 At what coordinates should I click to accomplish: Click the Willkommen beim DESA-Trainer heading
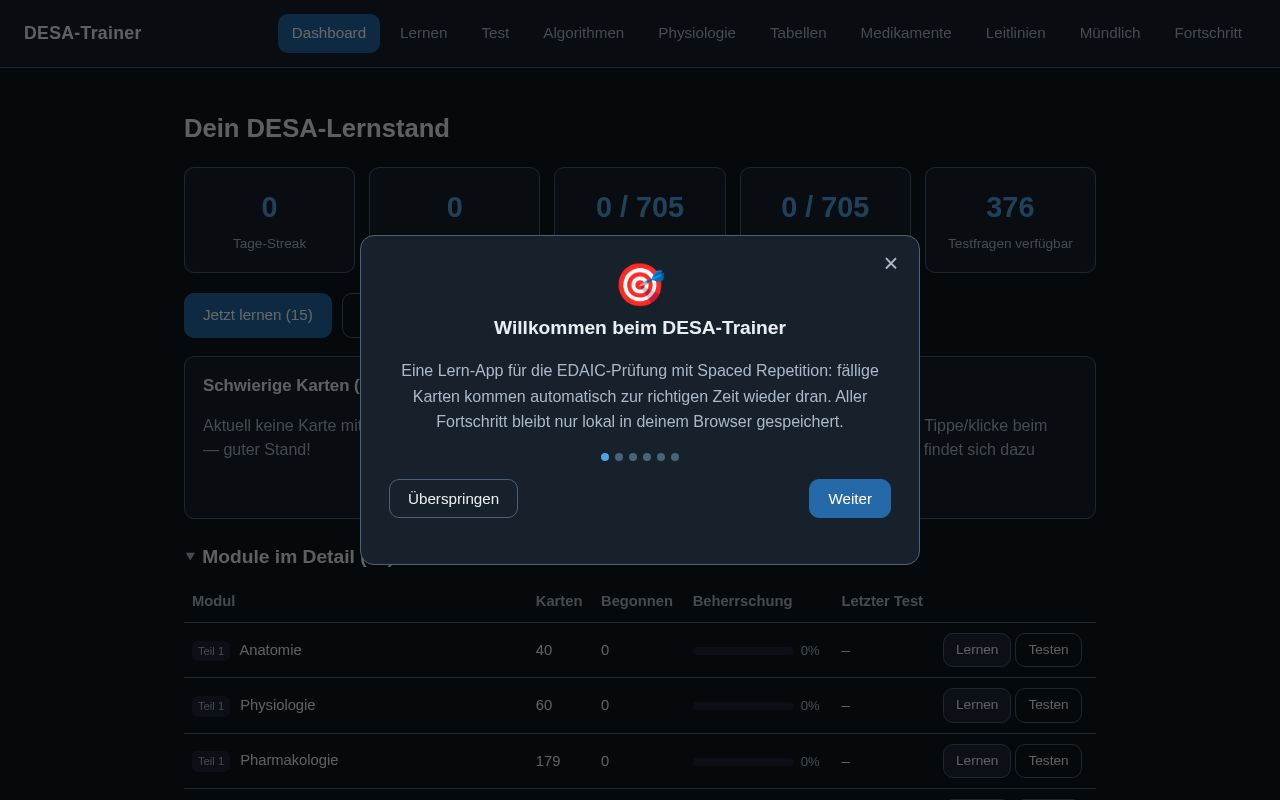pyautogui.click(x=640, y=328)
